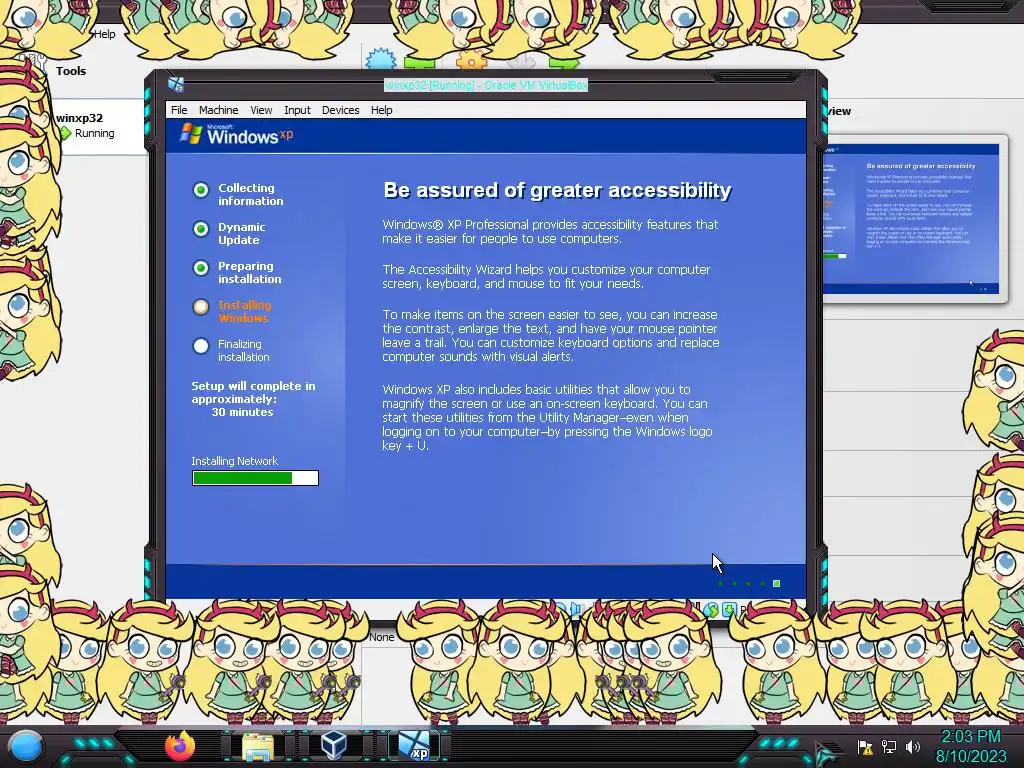
Task: Click the 'Setup will complete in approximately' text
Action: tap(253, 392)
